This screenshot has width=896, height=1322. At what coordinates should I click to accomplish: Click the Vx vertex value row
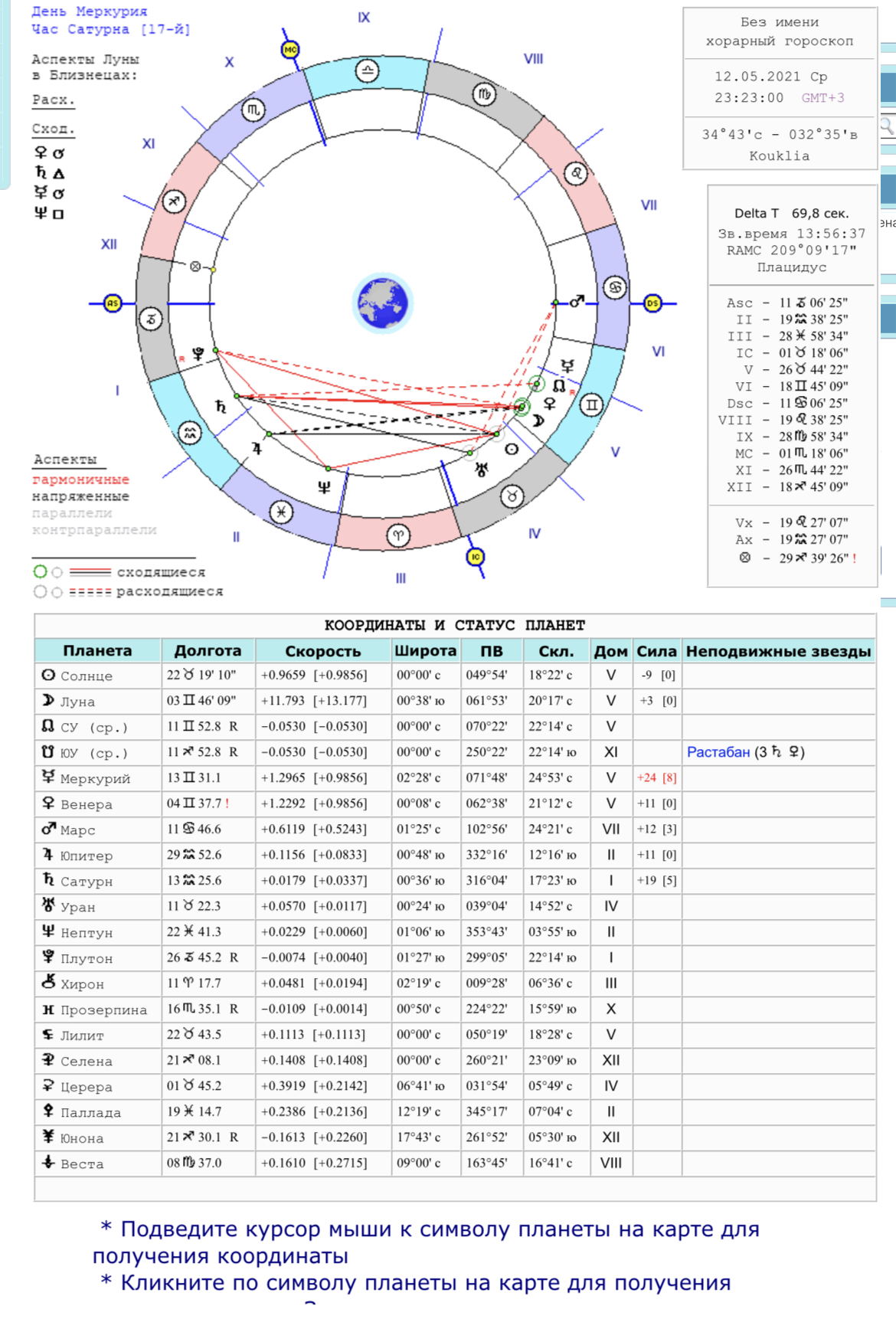click(x=792, y=522)
